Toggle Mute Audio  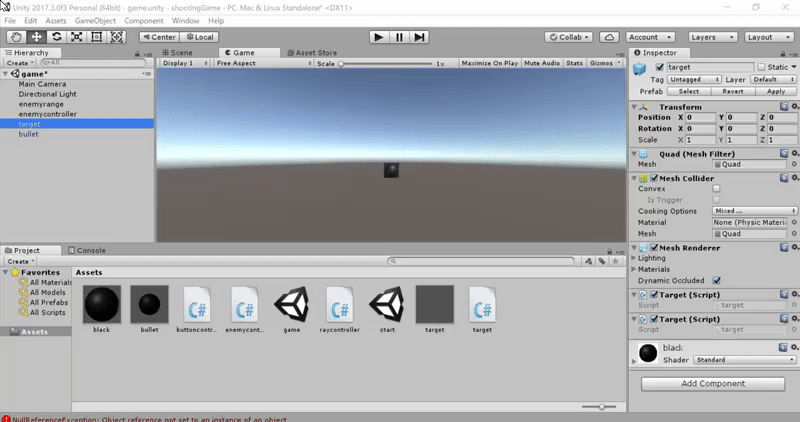[x=542, y=63]
